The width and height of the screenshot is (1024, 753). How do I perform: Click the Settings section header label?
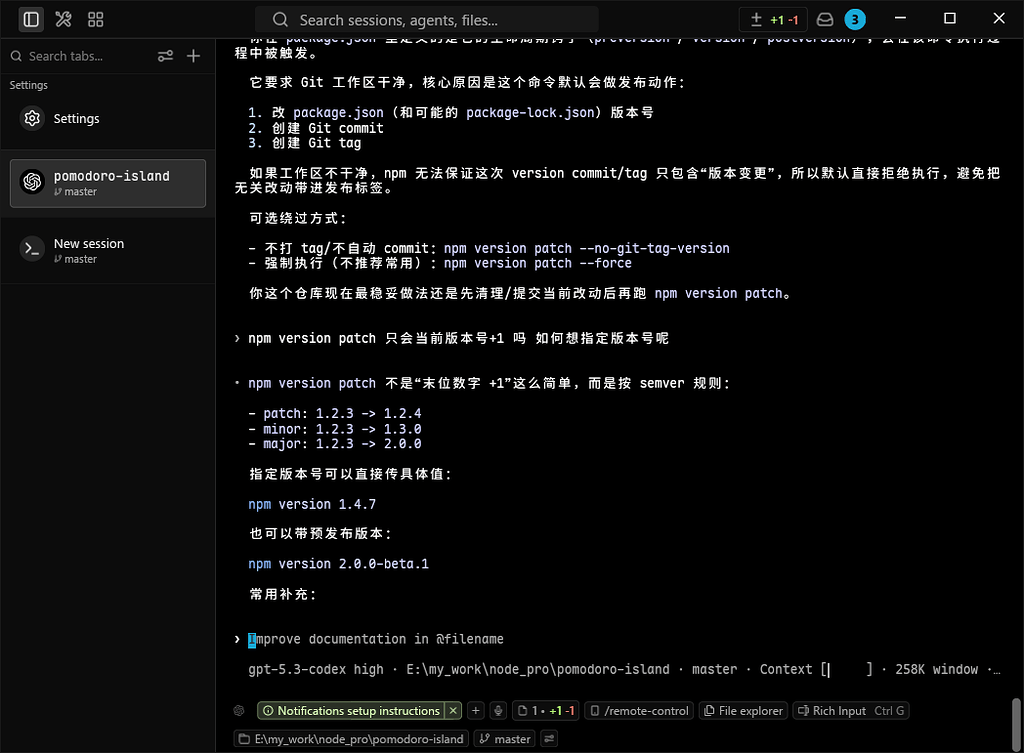(29, 85)
